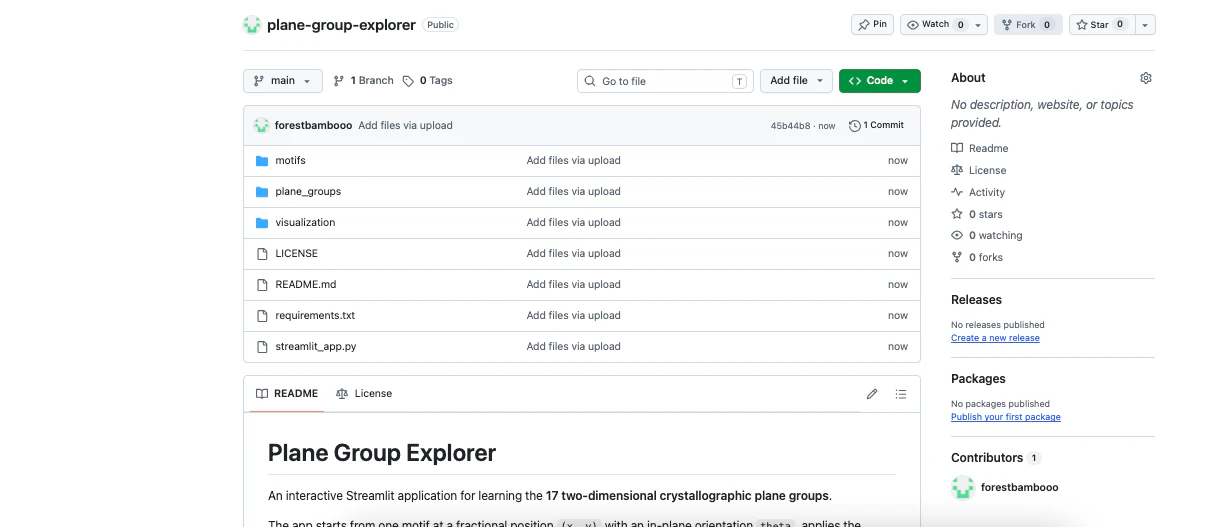
Task: Click Create a new release link
Action: 995,338
